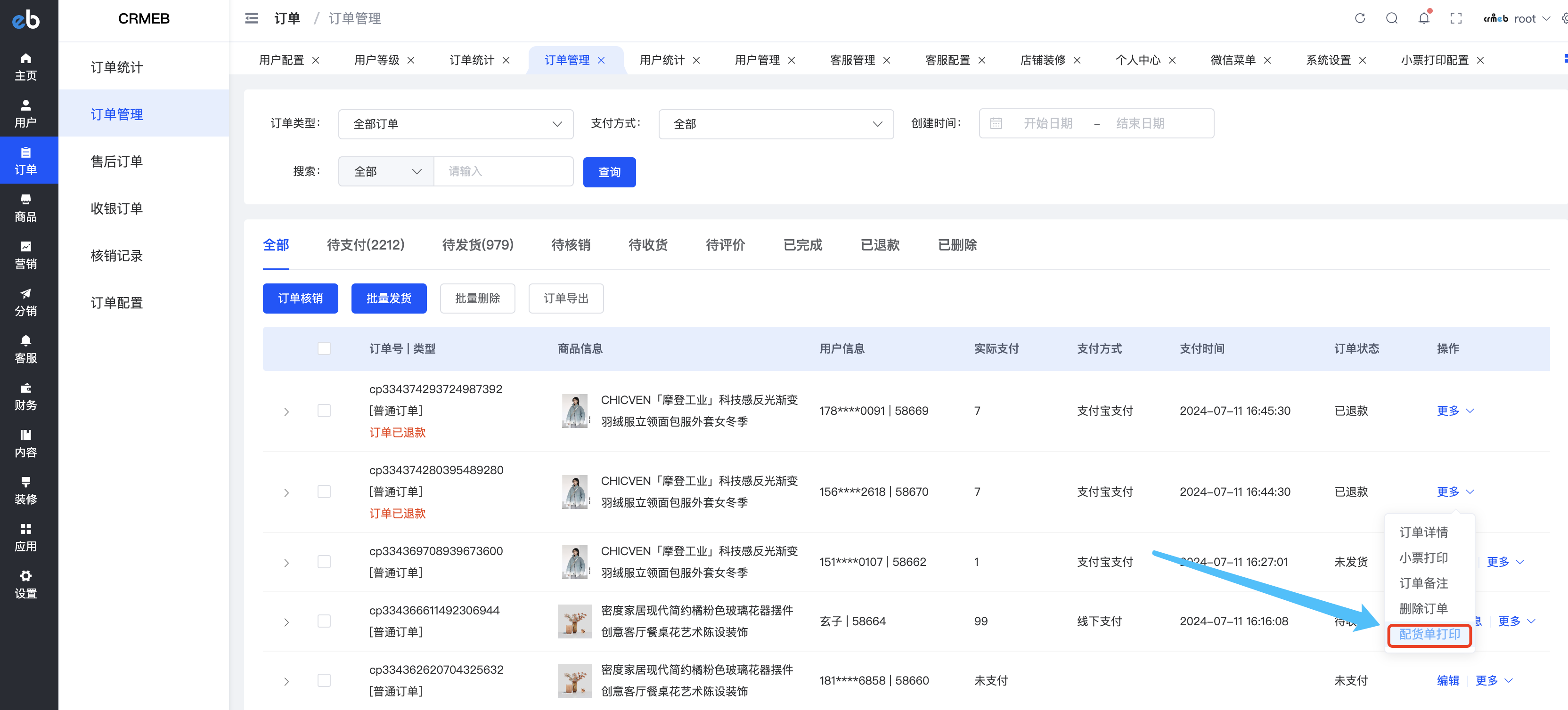Click the 批量发货 button
Screen dimensions: 1568x710
click(389, 299)
